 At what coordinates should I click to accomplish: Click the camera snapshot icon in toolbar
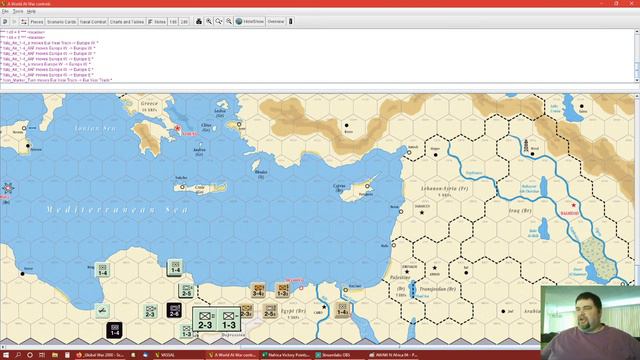point(199,22)
